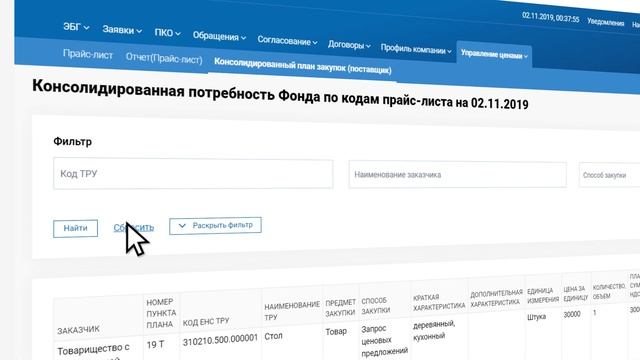Screen dimensions: 640x360
Task: Expand the ПКО menu
Action: [167, 33]
